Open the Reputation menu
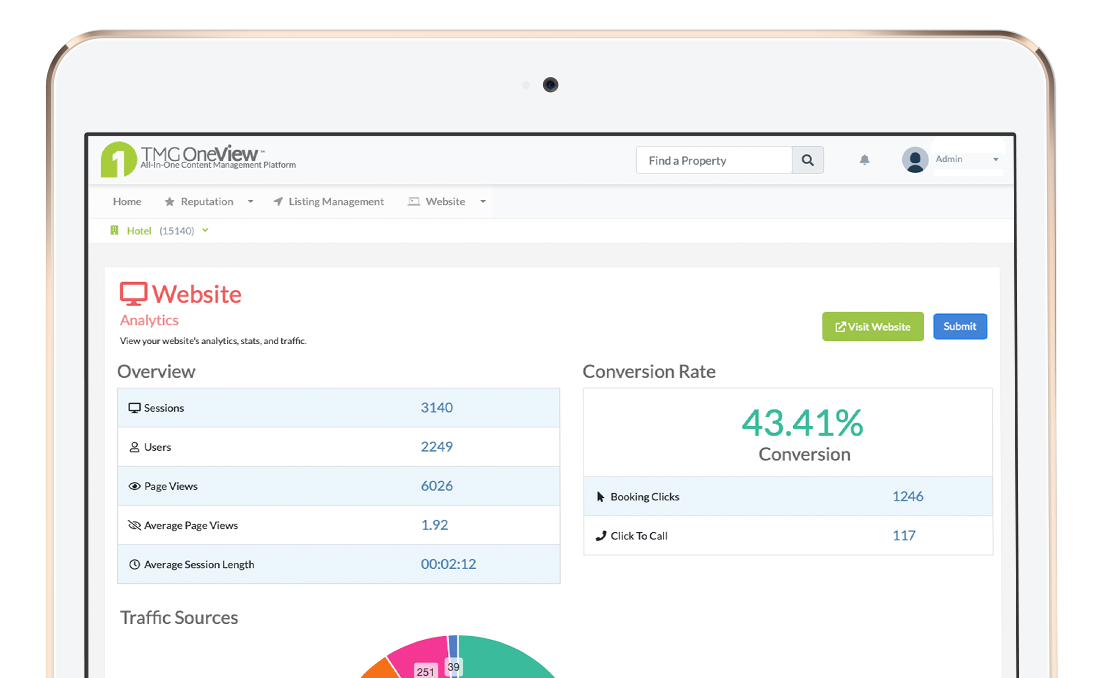This screenshot has width=1107, height=678. 208,202
